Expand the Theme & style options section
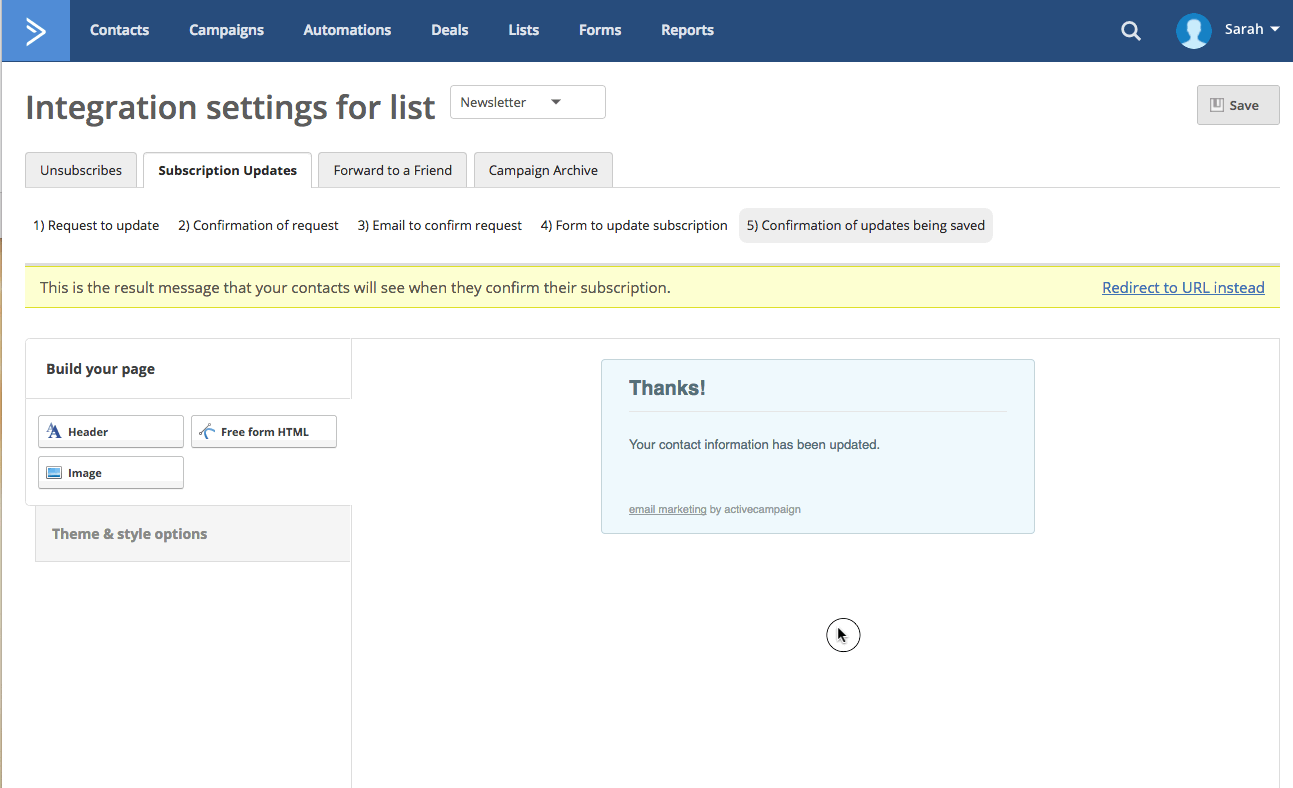The width and height of the screenshot is (1293, 788). pyautogui.click(x=129, y=533)
